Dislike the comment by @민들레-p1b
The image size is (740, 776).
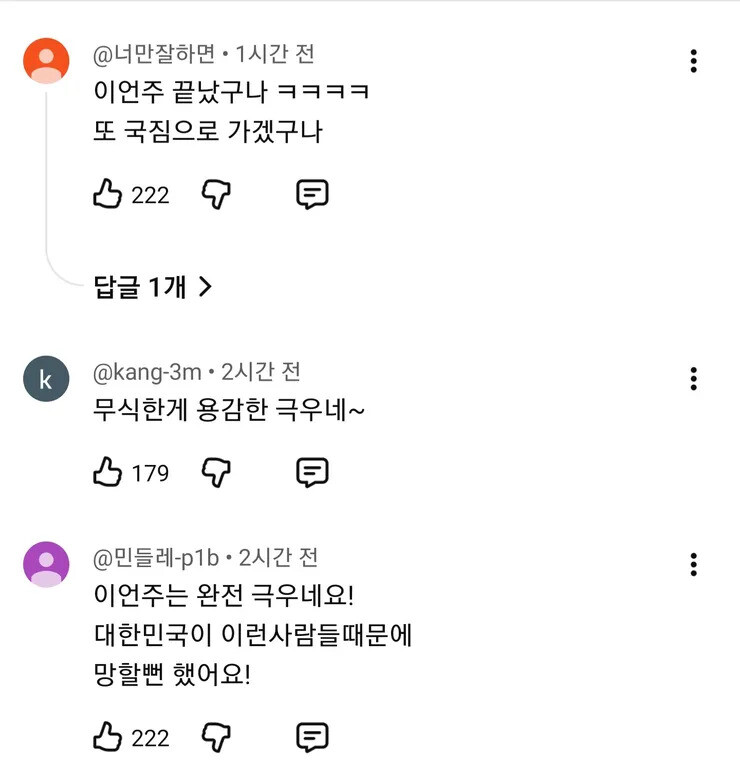[x=217, y=738]
